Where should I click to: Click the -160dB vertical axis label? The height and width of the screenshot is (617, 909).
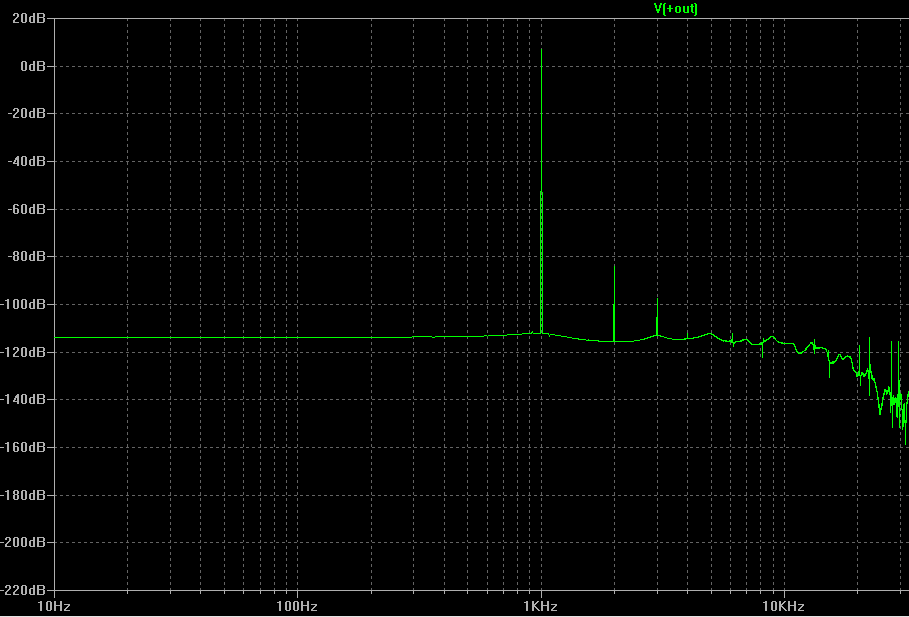coord(23,447)
